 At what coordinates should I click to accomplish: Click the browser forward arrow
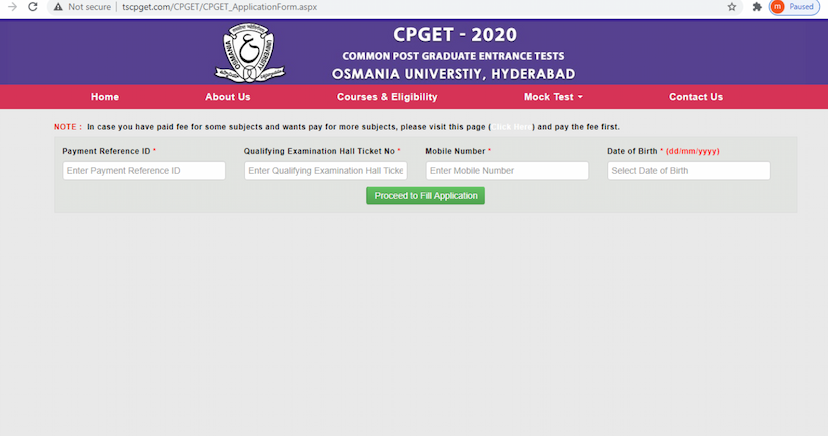(12, 7)
